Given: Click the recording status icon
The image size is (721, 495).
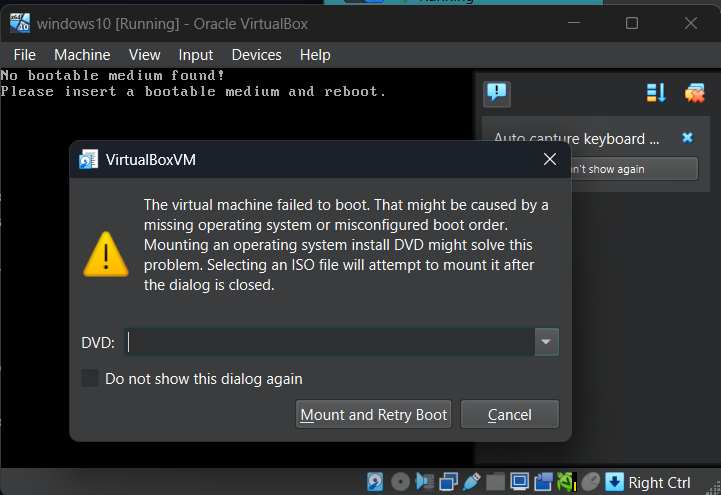Looking at the screenshot, I should (544, 482).
